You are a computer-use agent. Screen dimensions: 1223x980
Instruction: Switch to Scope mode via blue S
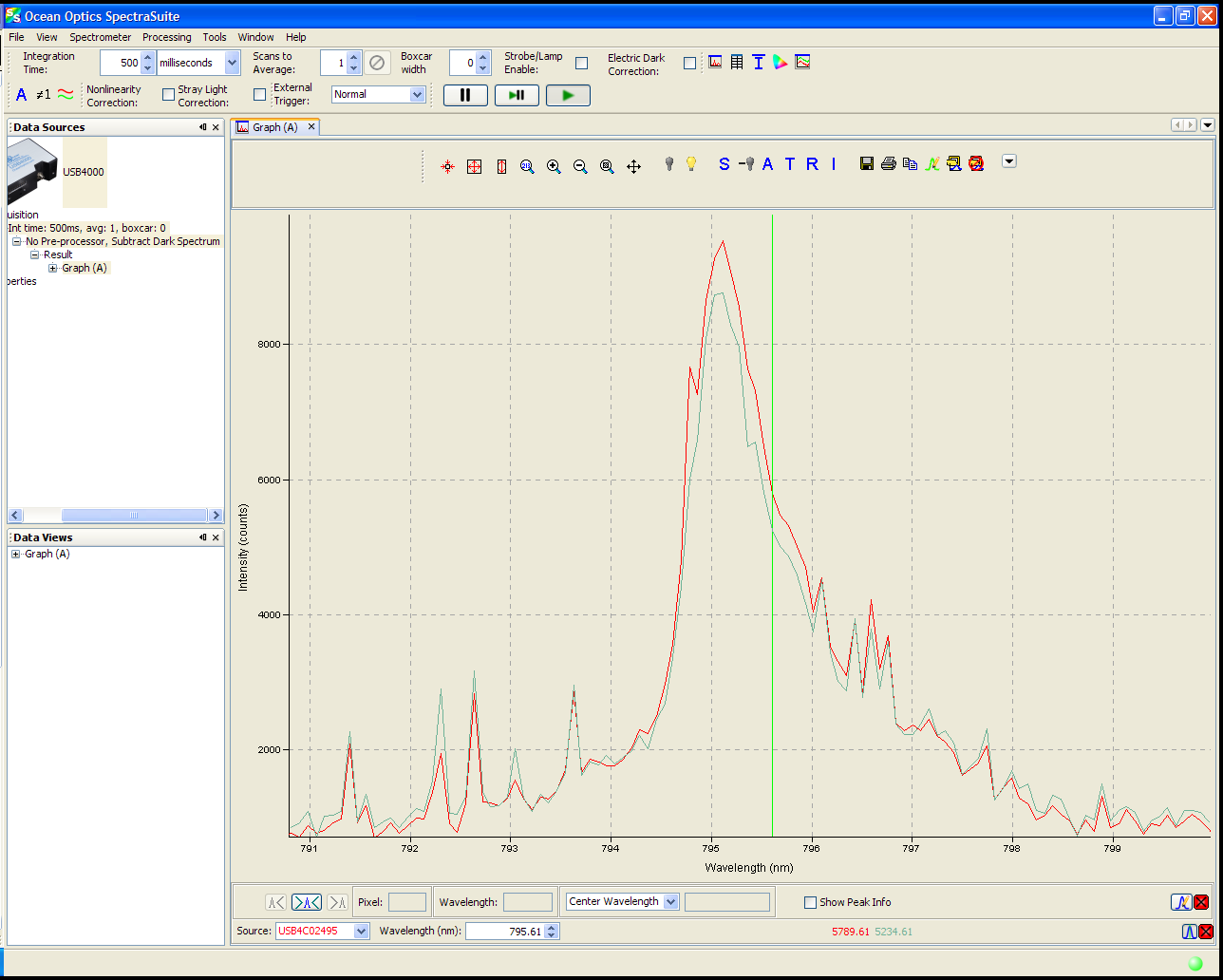(724, 163)
